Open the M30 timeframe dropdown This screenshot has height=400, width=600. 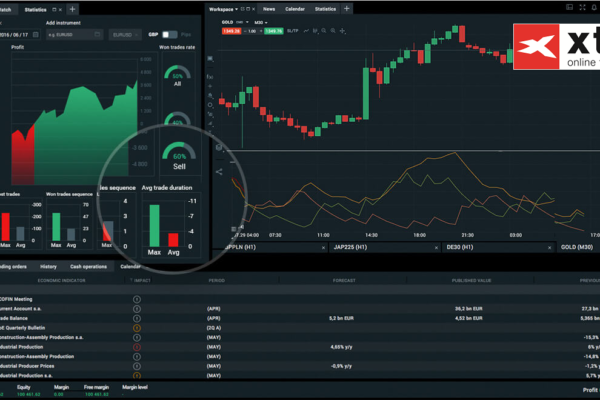point(261,23)
